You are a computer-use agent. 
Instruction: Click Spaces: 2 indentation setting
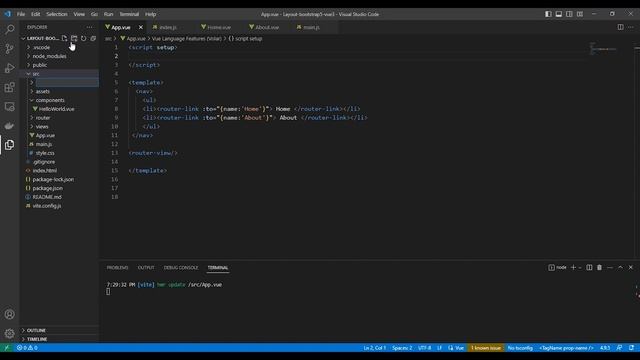click(402, 348)
